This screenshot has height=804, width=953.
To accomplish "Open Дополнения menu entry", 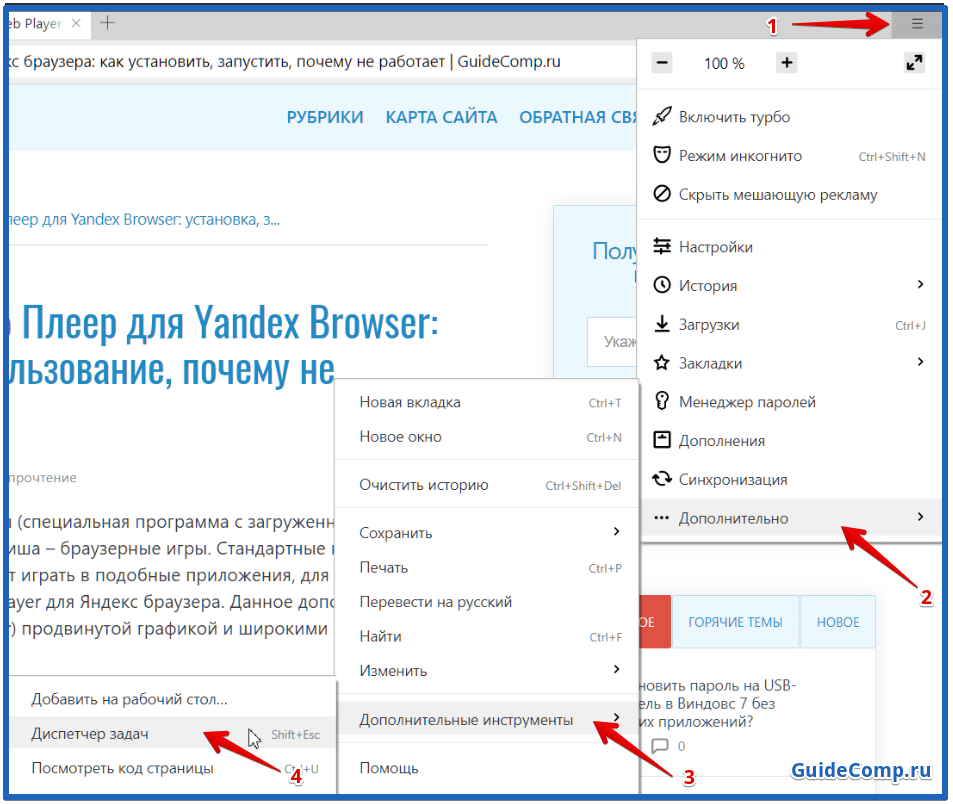I will (x=790, y=441).
